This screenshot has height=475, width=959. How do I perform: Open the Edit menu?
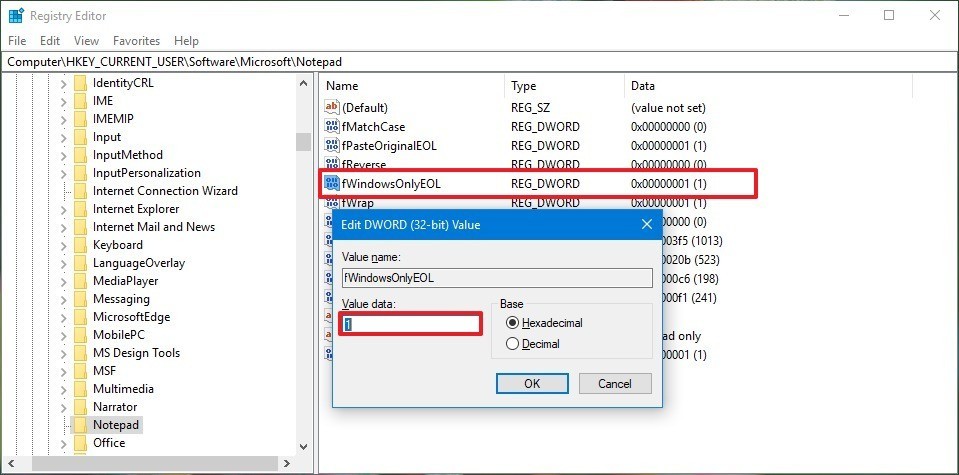(x=50, y=41)
